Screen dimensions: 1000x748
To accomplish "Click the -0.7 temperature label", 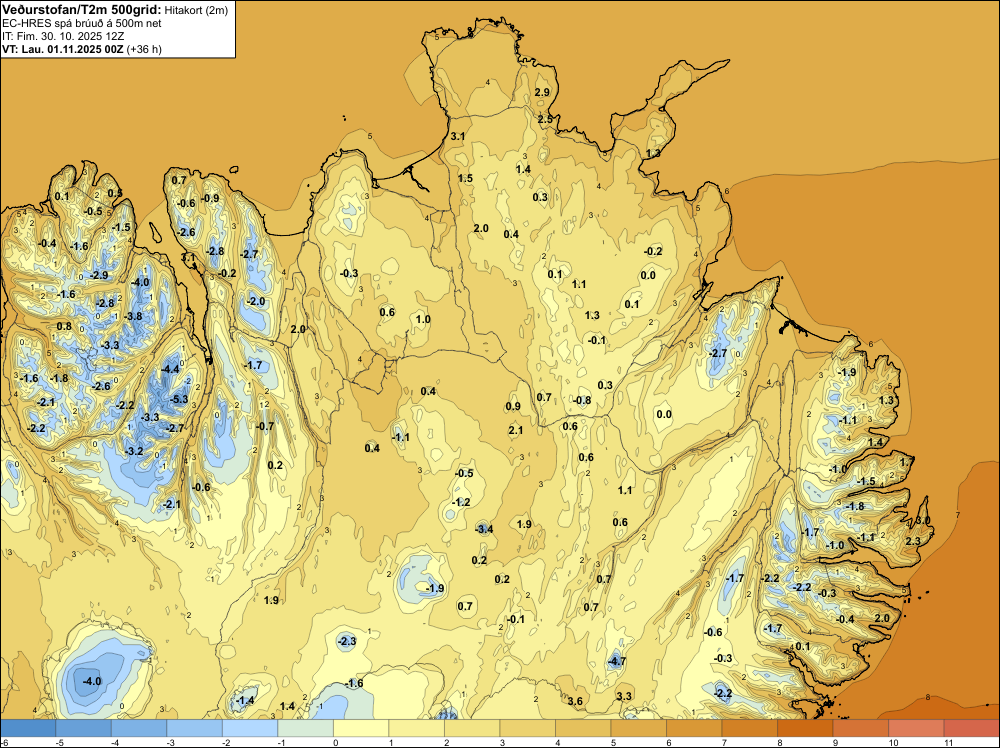I will (265, 426).
